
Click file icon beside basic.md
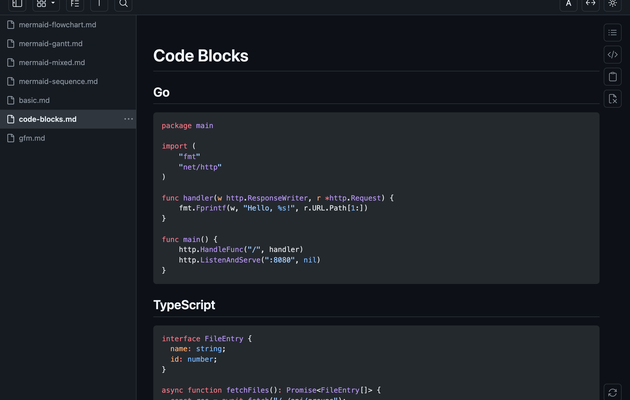click(11, 100)
